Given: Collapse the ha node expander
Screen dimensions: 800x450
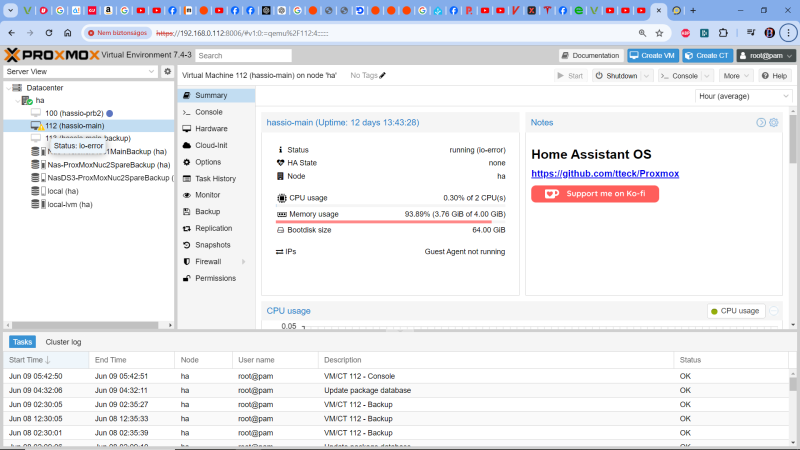Looking at the screenshot, I should (x=17, y=101).
